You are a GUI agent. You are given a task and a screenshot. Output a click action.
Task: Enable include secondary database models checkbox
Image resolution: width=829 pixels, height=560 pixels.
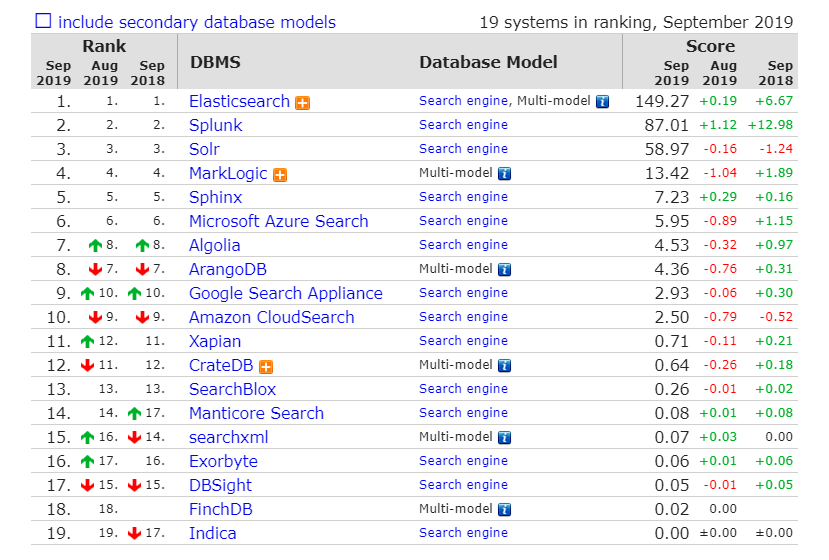44,21
